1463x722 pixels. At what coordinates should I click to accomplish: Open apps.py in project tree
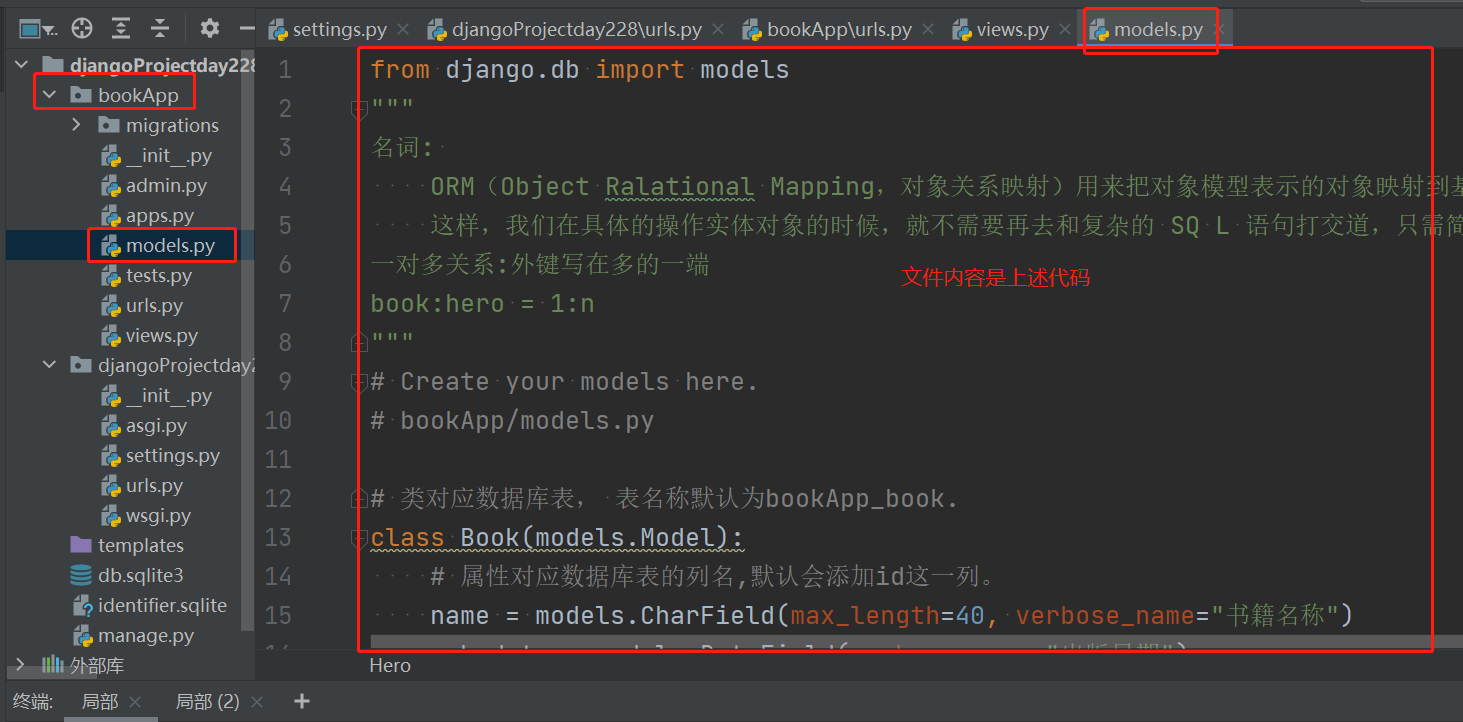click(160, 216)
